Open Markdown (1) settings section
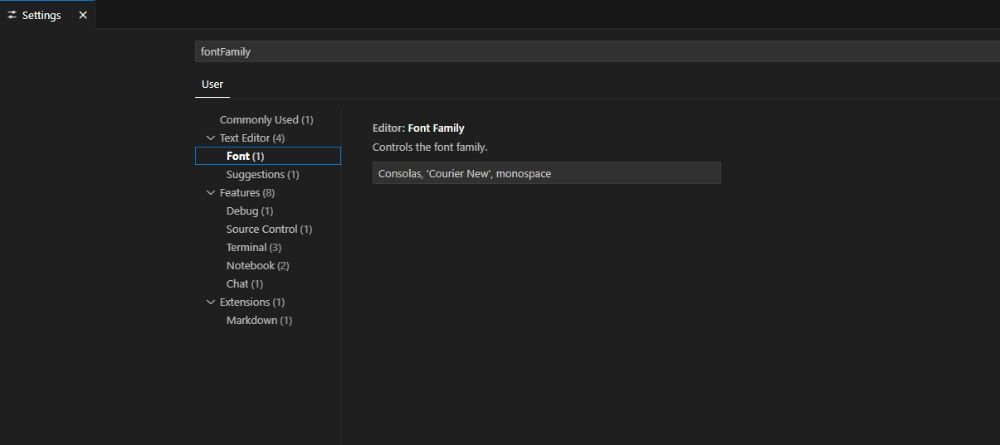1000x445 pixels. point(259,321)
